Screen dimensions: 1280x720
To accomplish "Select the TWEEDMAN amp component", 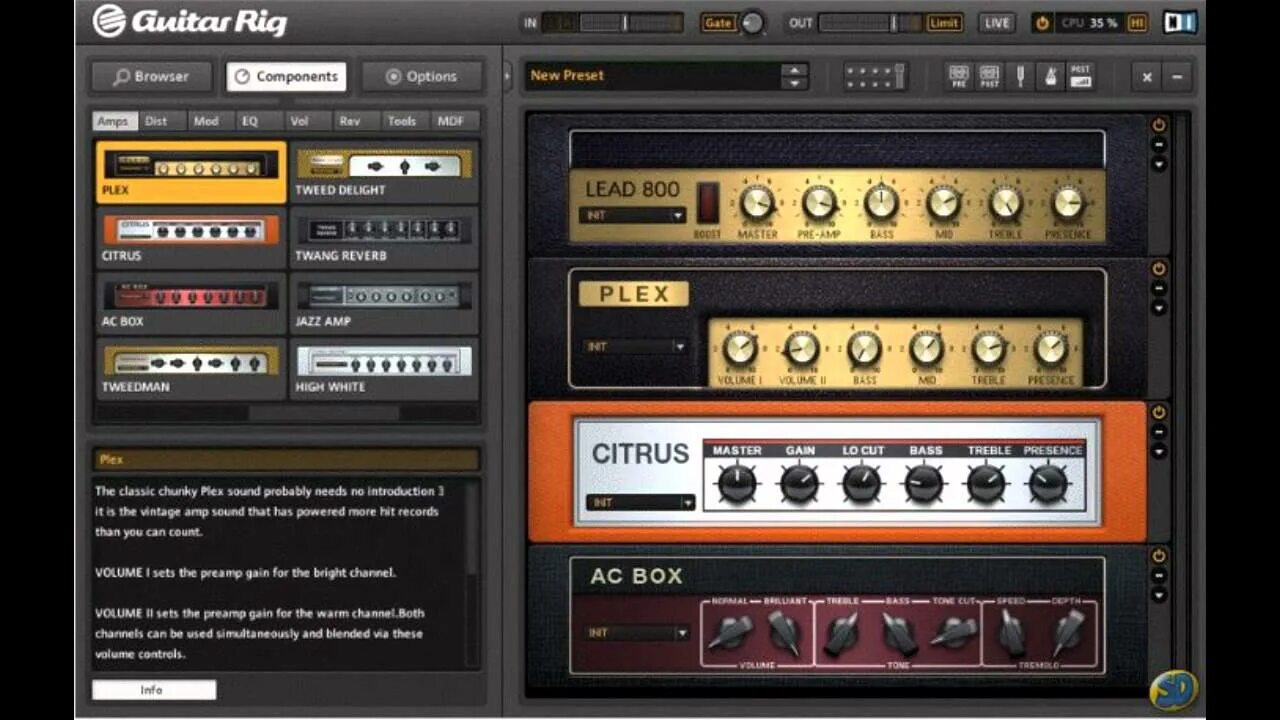I will coord(191,369).
